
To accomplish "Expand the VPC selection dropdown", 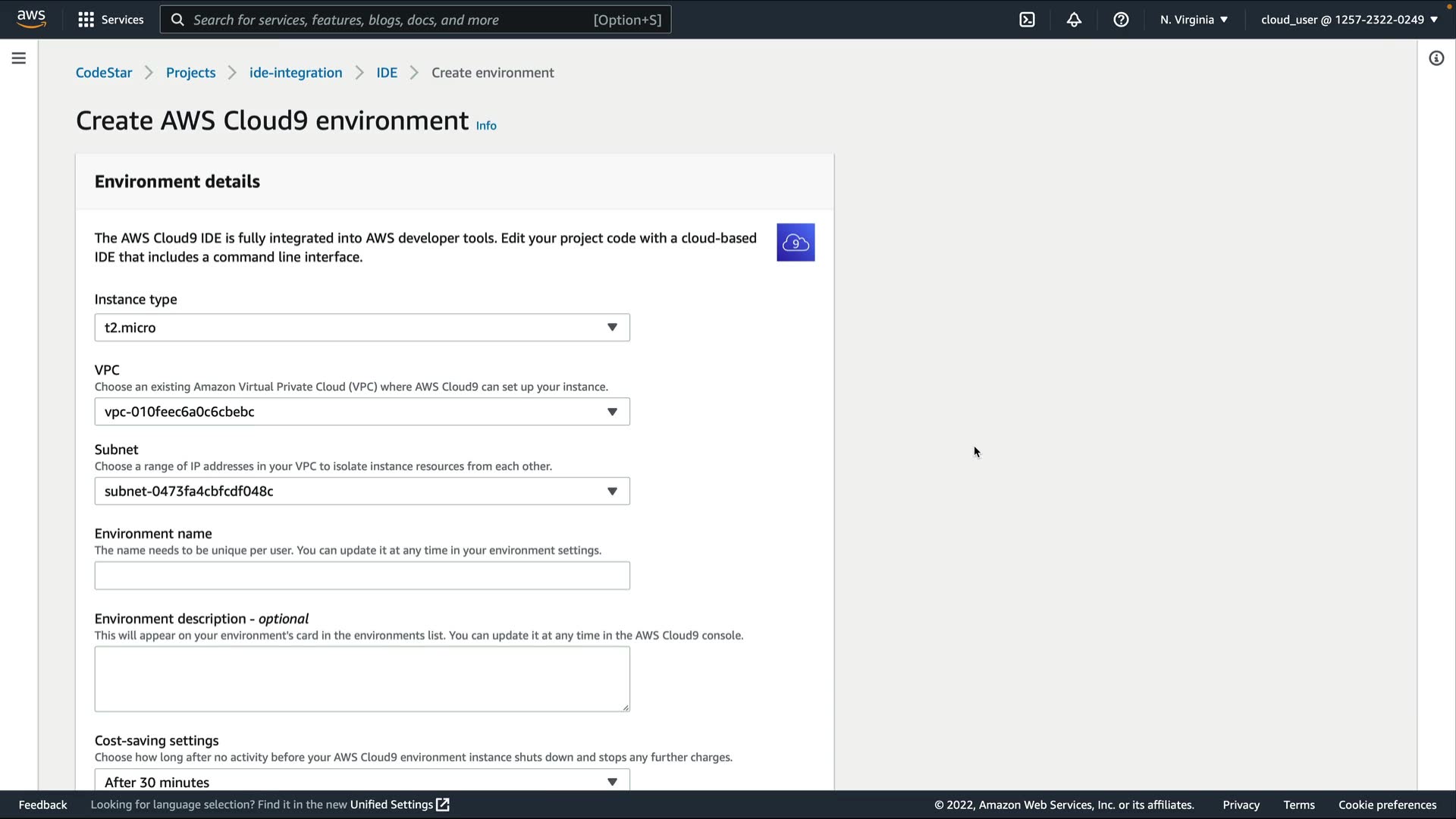I will (x=362, y=412).
